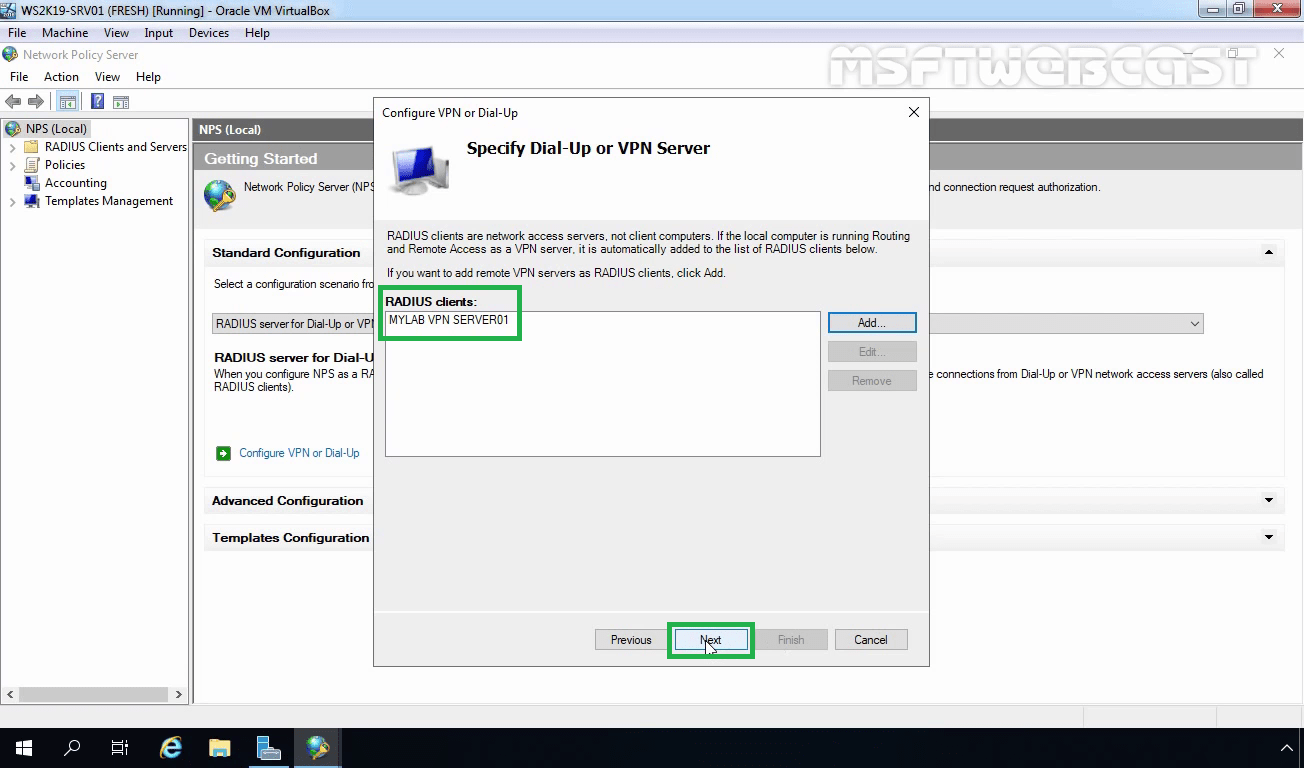Click the Configure VPN or Dial-Up link

click(x=297, y=452)
